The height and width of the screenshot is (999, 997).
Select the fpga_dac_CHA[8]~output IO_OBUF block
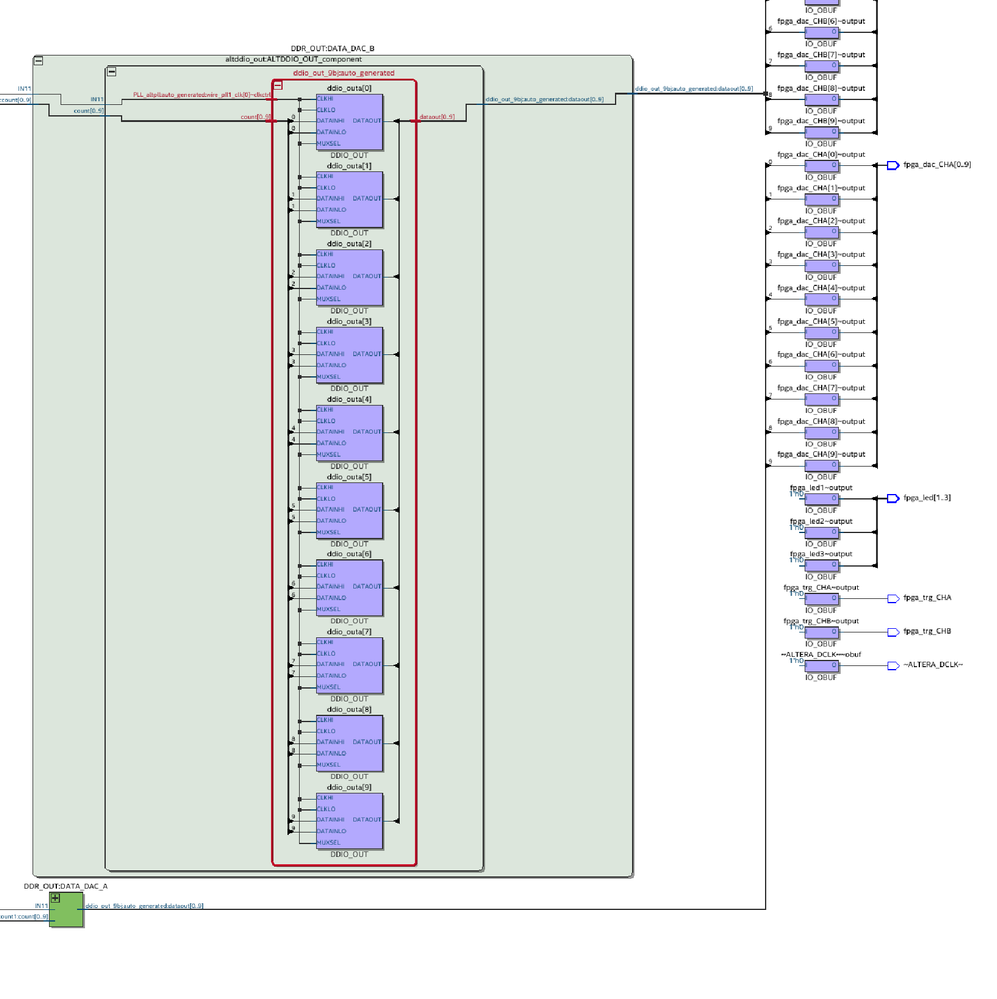tap(822, 433)
